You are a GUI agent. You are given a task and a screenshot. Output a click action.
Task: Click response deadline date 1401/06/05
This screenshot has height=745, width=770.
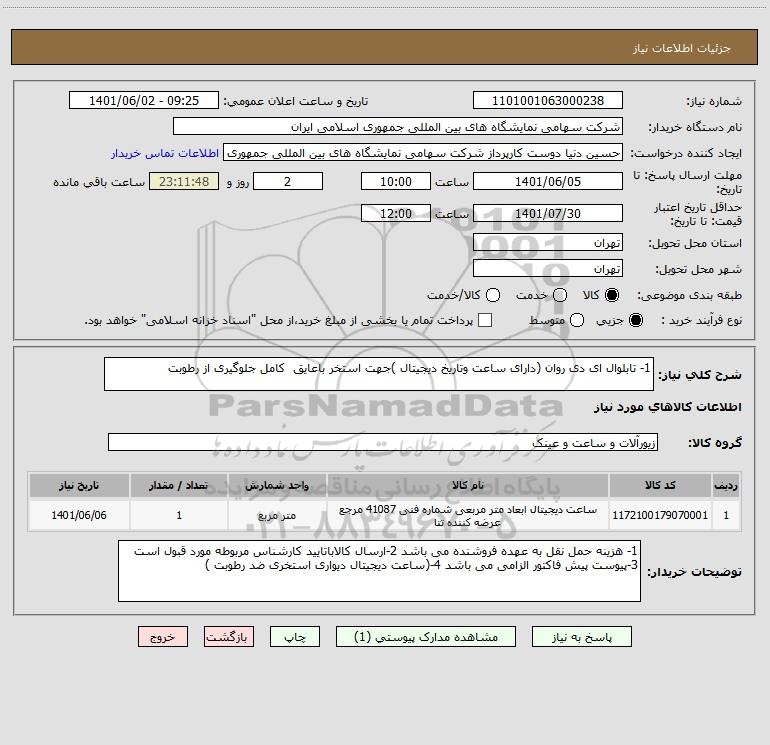(x=548, y=182)
